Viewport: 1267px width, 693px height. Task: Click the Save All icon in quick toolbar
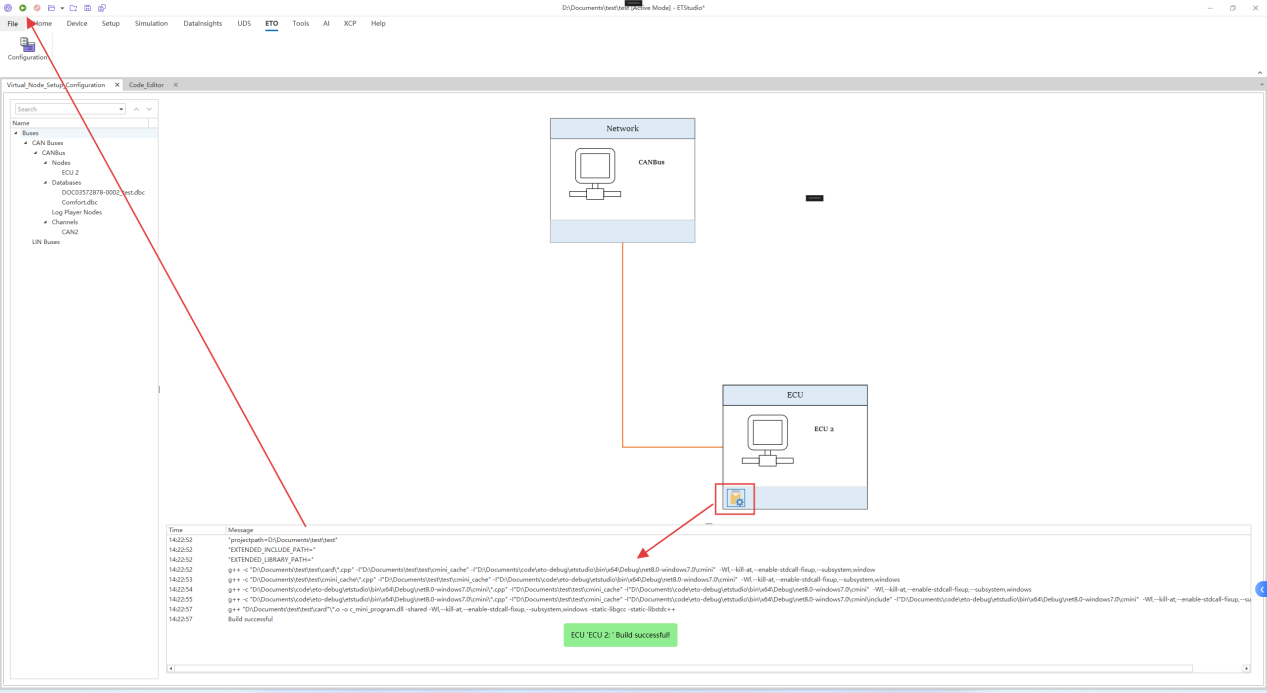point(101,8)
